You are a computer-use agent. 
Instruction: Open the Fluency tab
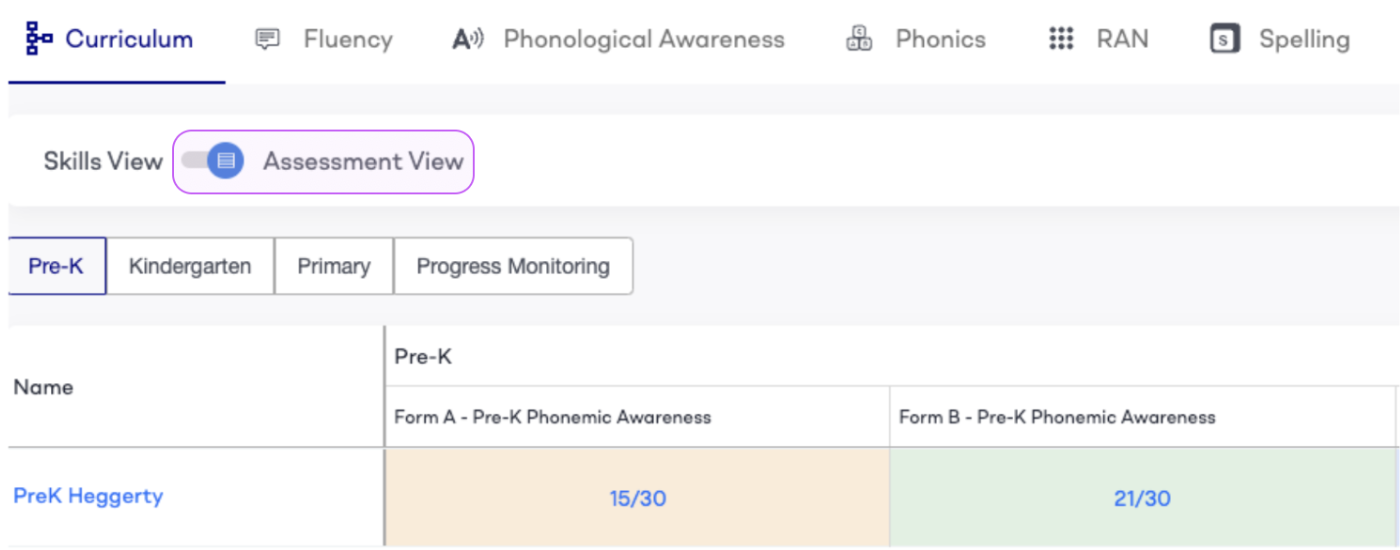pos(347,40)
